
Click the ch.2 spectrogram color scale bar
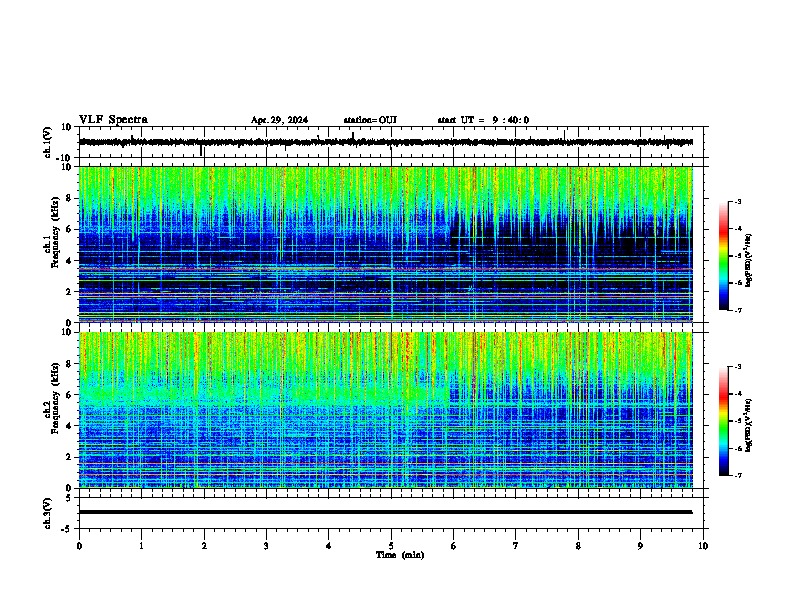(723, 421)
